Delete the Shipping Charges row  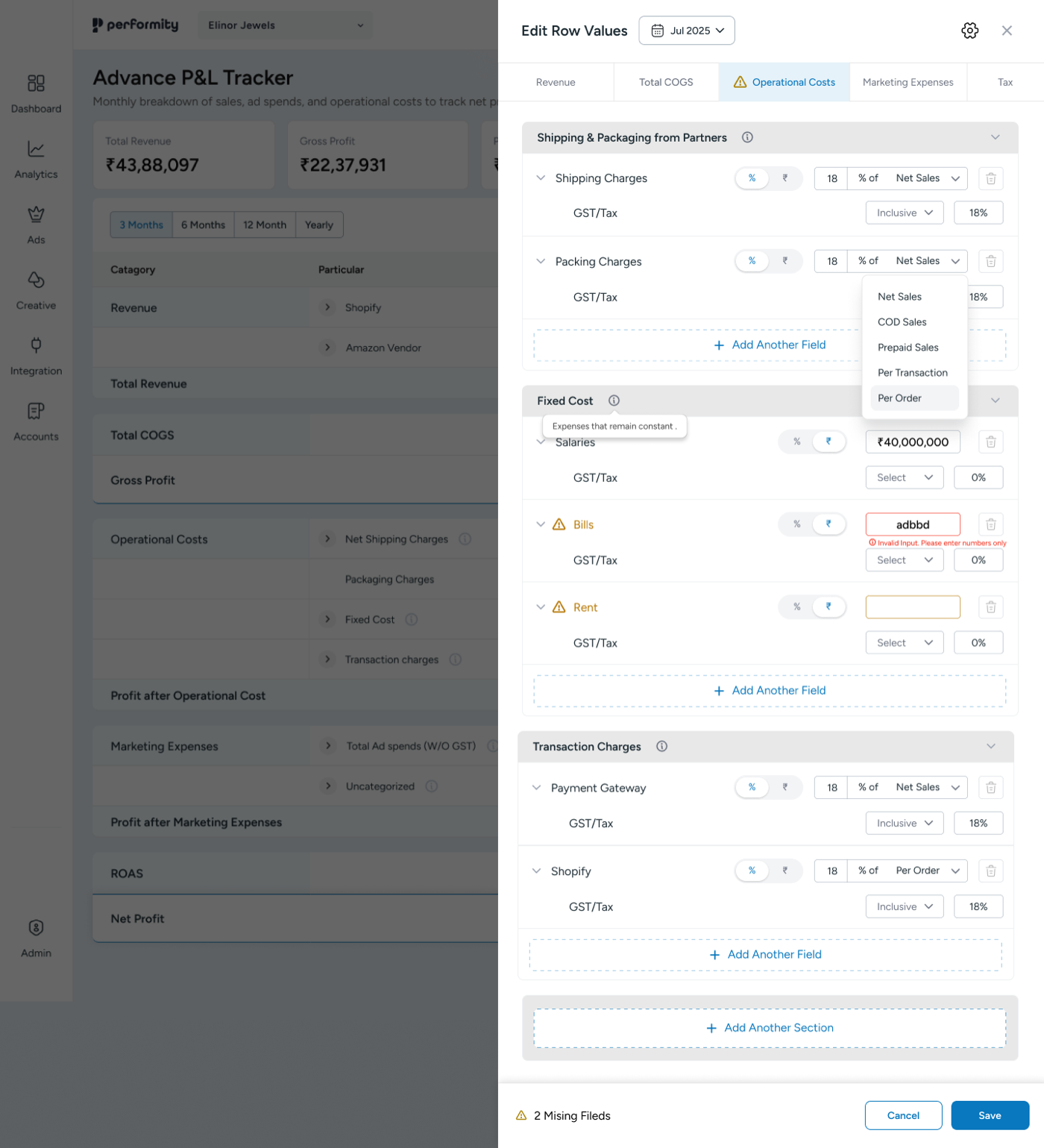pos(990,178)
